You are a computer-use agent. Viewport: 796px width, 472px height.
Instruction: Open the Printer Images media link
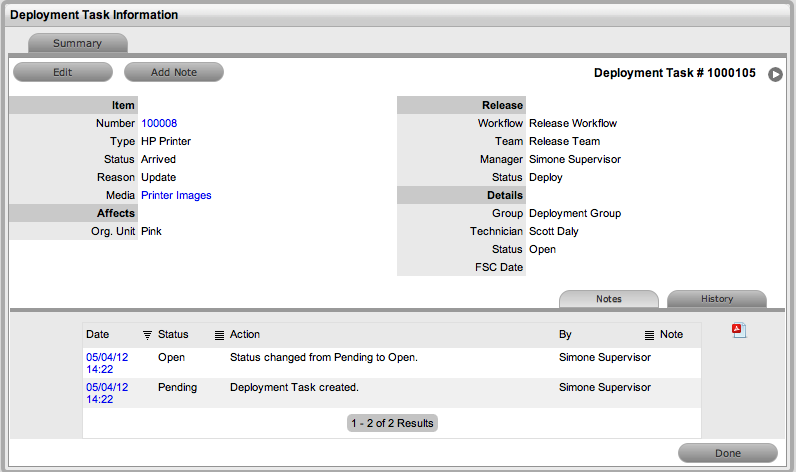(x=176, y=196)
